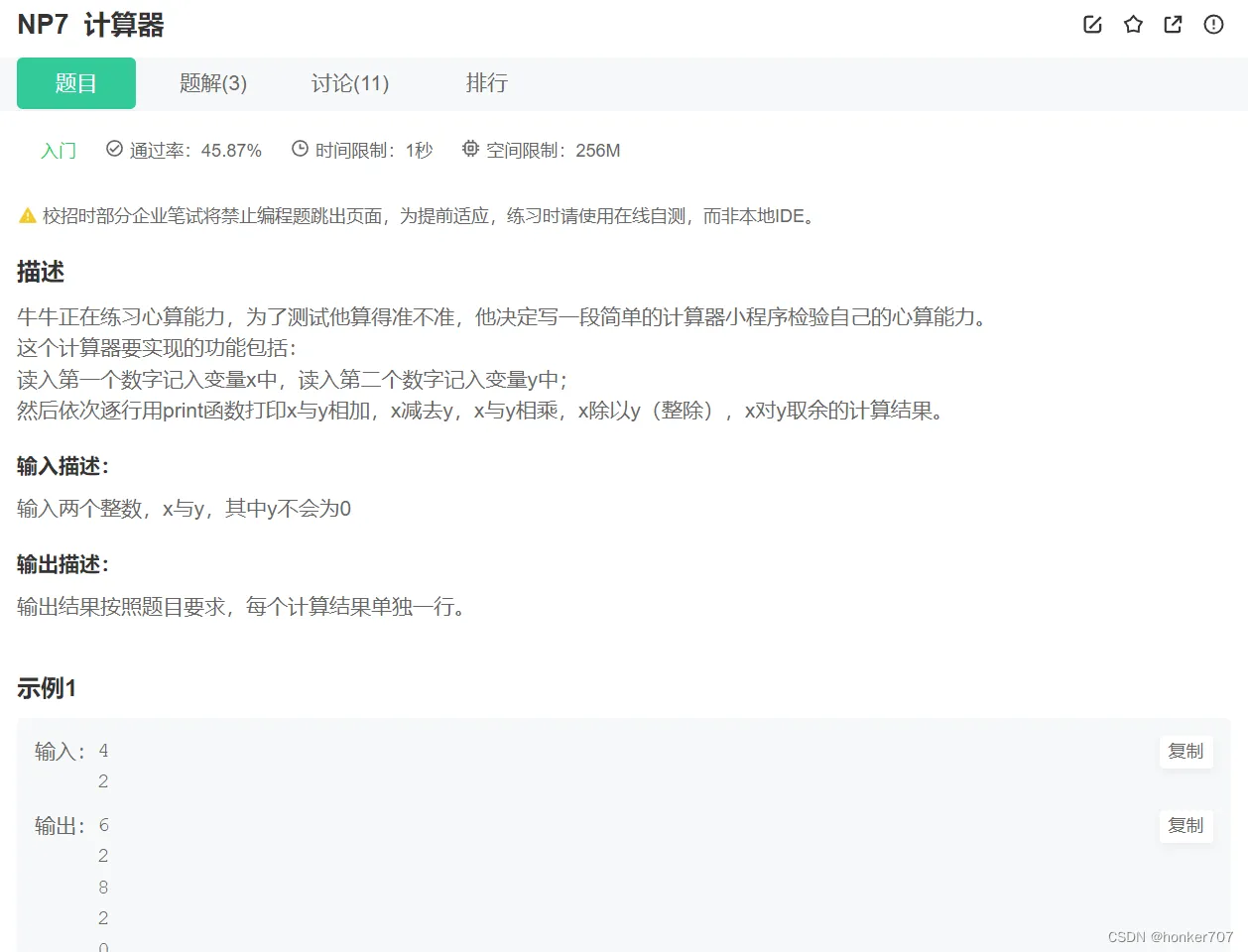
Task: Switch to the 题解(3) tab
Action: coord(213,83)
